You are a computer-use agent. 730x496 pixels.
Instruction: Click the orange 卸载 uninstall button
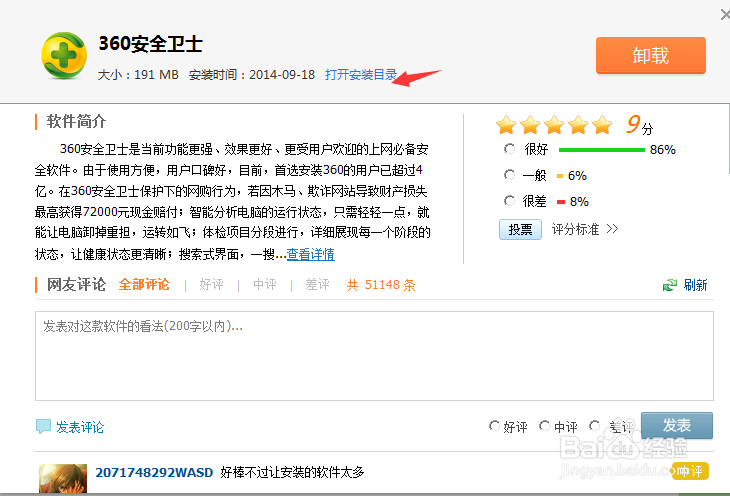click(x=650, y=55)
